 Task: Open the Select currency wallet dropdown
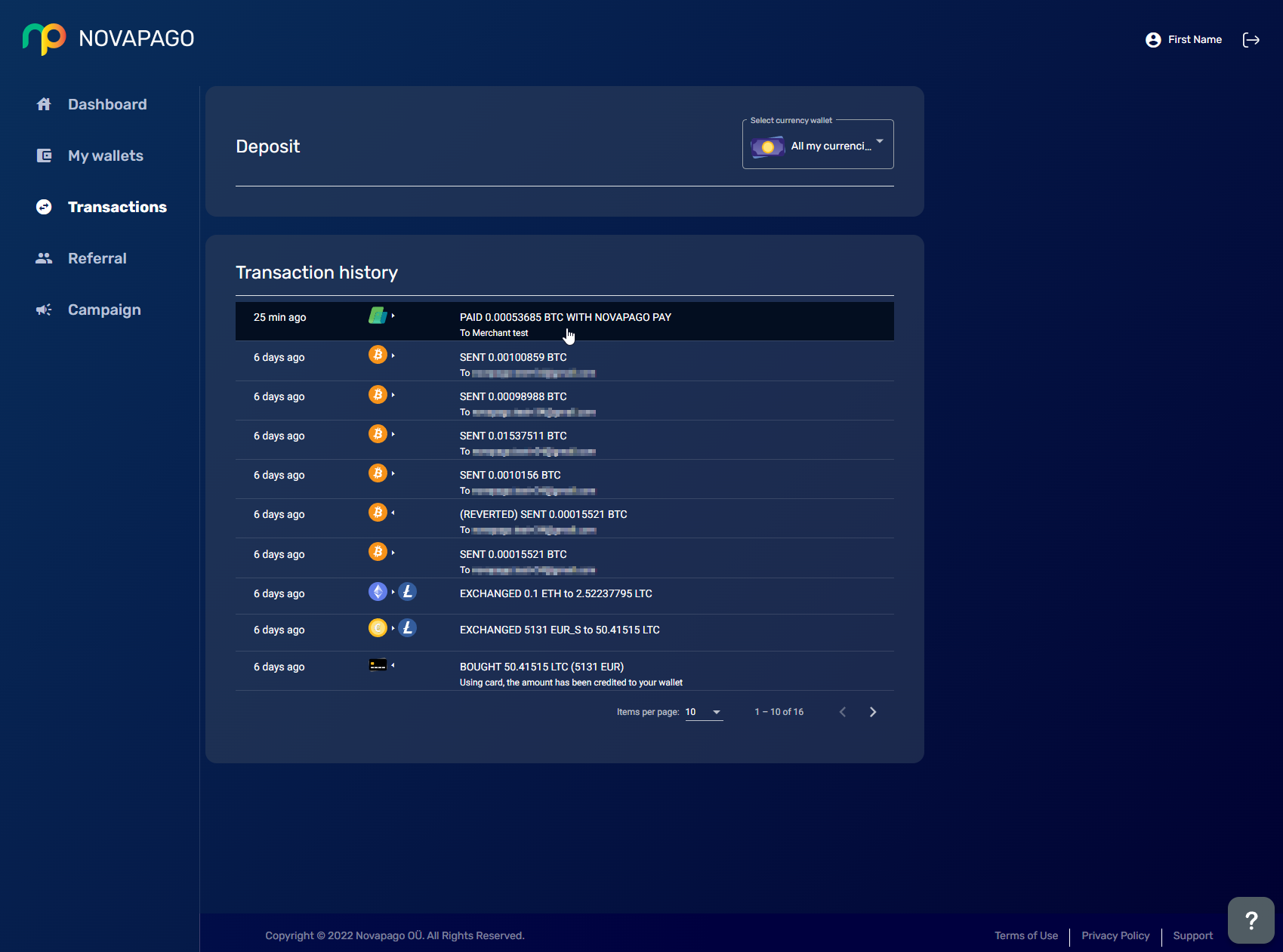click(x=818, y=145)
